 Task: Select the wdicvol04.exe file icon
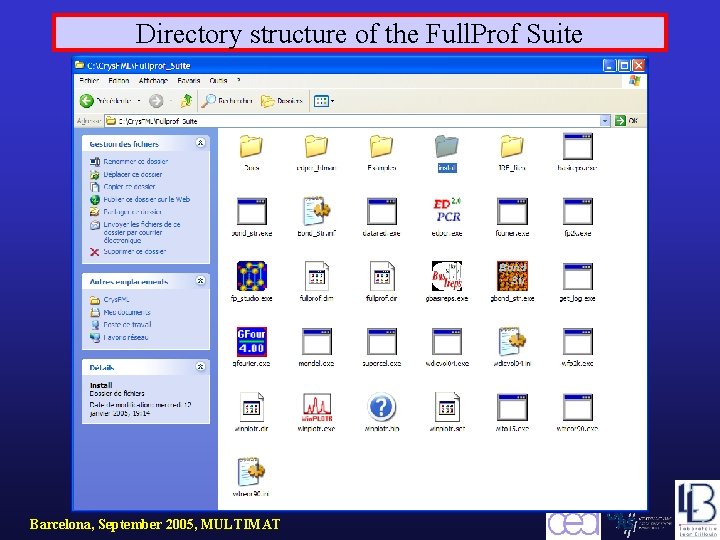(x=447, y=342)
